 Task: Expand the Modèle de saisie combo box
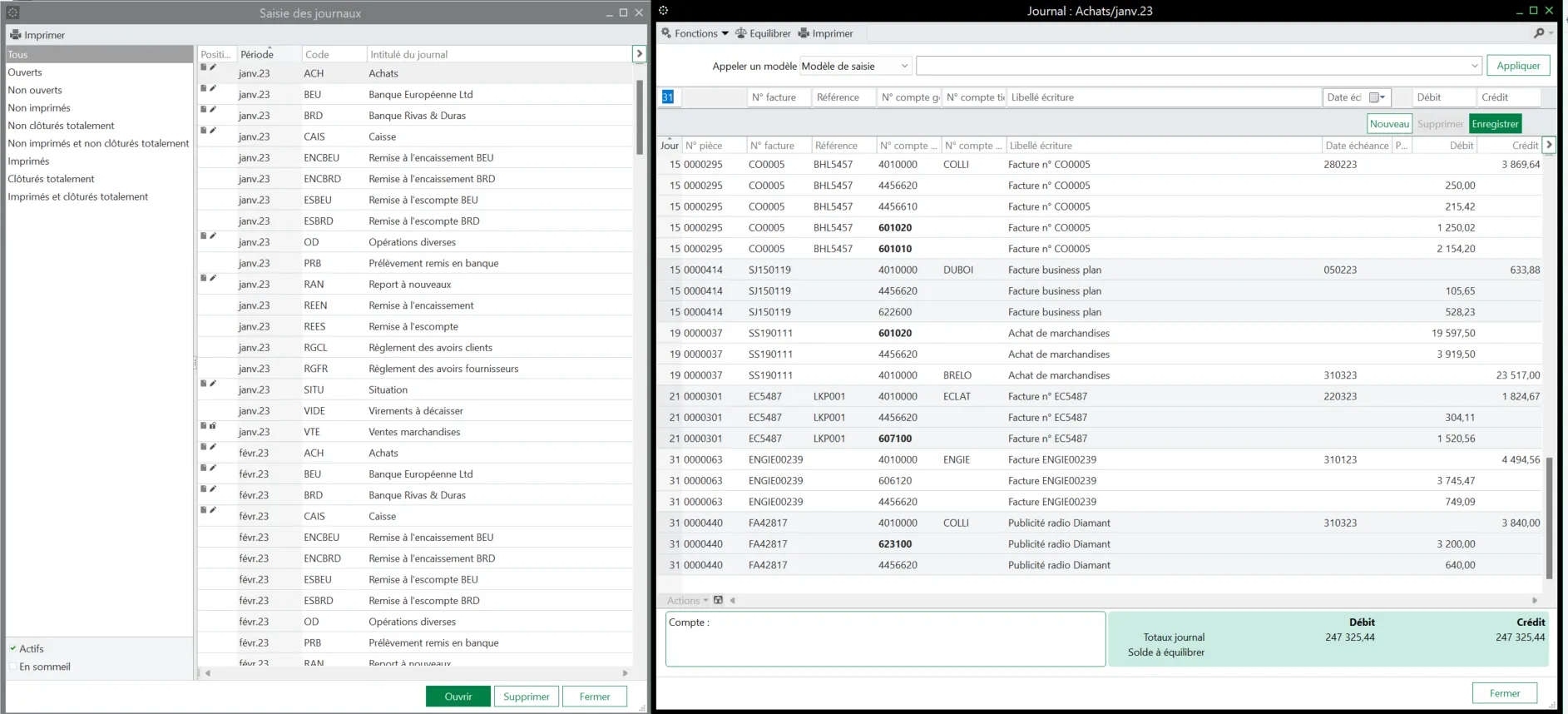904,66
